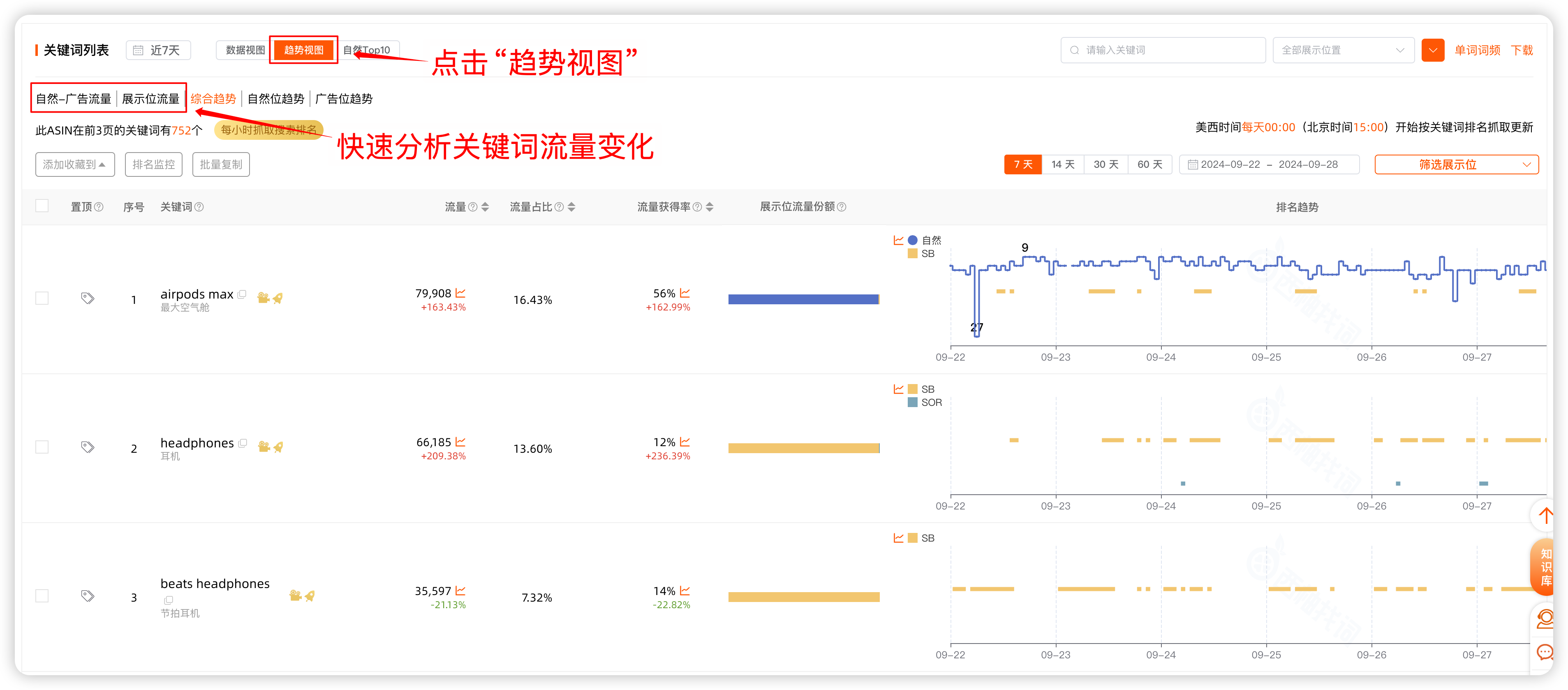Image resolution: width=1568 pixels, height=690 pixels.
Task: Select 展示位流量 tab
Action: coord(150,99)
